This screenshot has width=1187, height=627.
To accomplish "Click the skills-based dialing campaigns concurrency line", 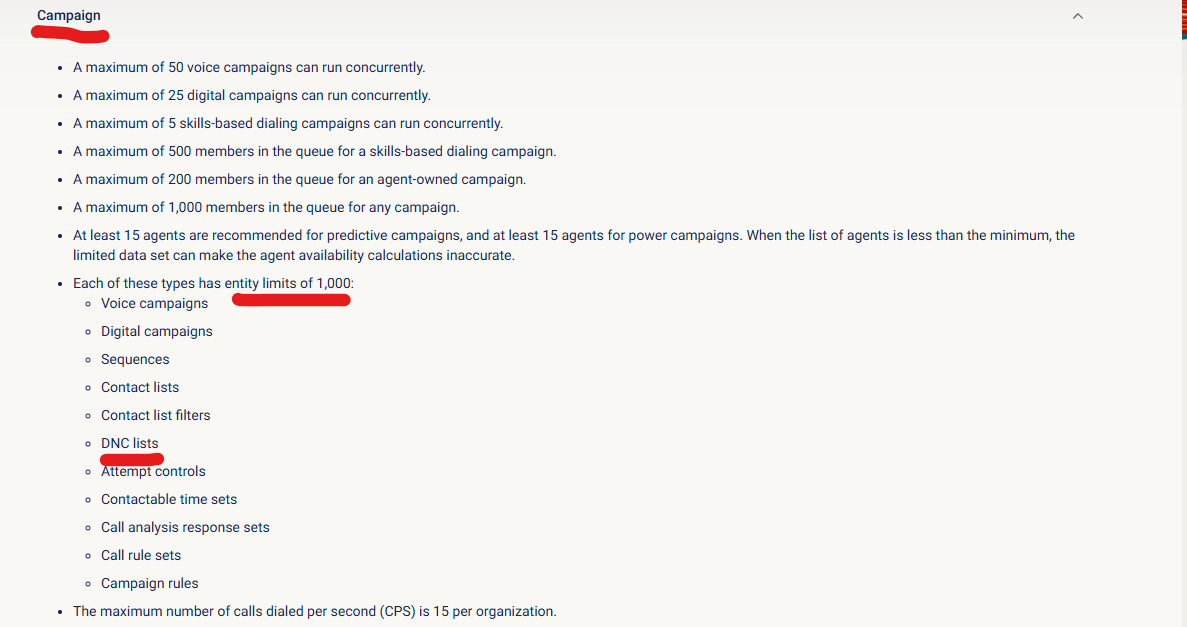I will coord(288,123).
